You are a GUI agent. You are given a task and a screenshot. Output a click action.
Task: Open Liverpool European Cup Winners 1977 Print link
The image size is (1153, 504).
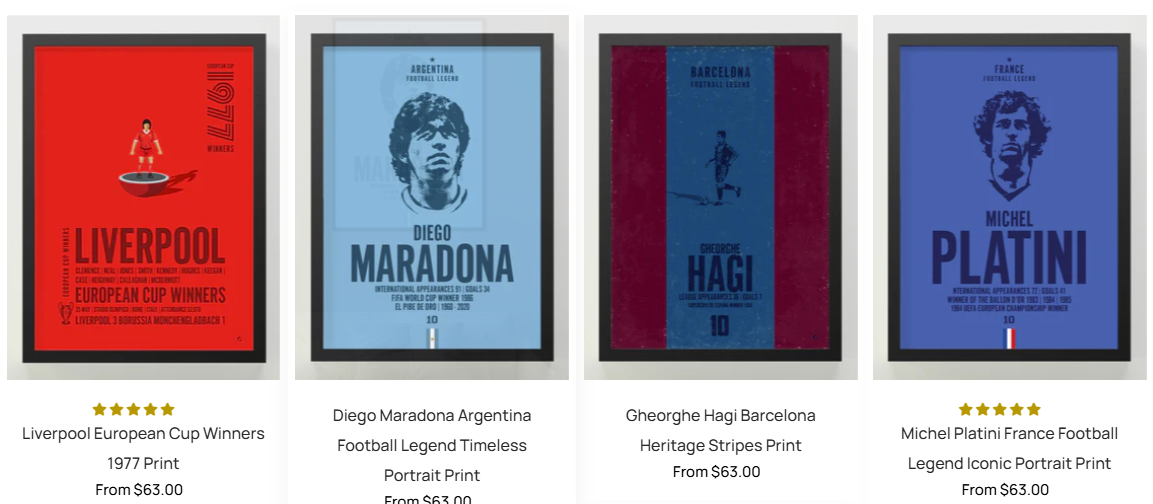pos(143,448)
